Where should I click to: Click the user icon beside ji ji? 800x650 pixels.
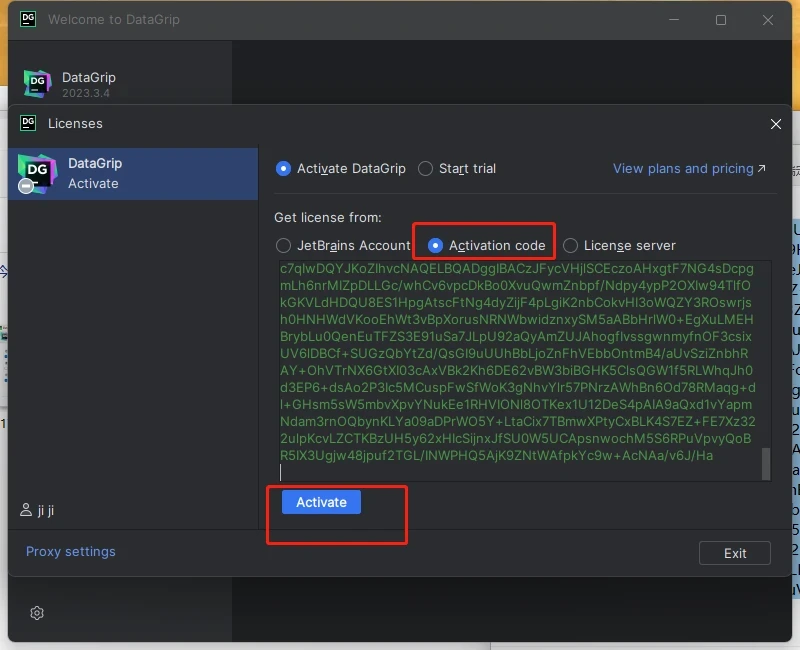pos(26,510)
